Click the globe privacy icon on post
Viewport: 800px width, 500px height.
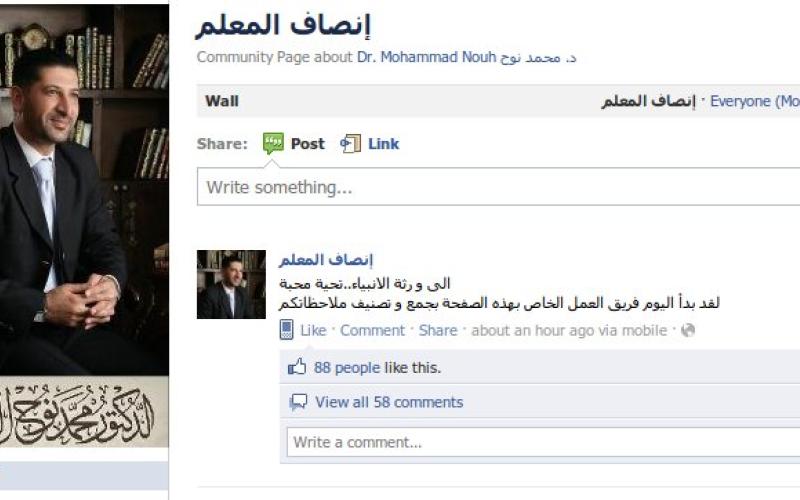688,330
